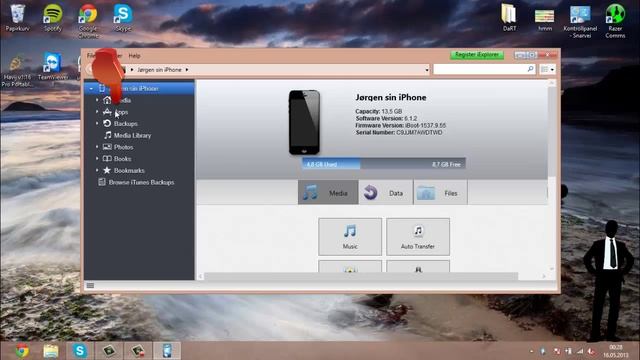Open the breadcrumb arrow after Jørgen sin iPhone
The height and width of the screenshot is (360, 640).
click(x=187, y=70)
